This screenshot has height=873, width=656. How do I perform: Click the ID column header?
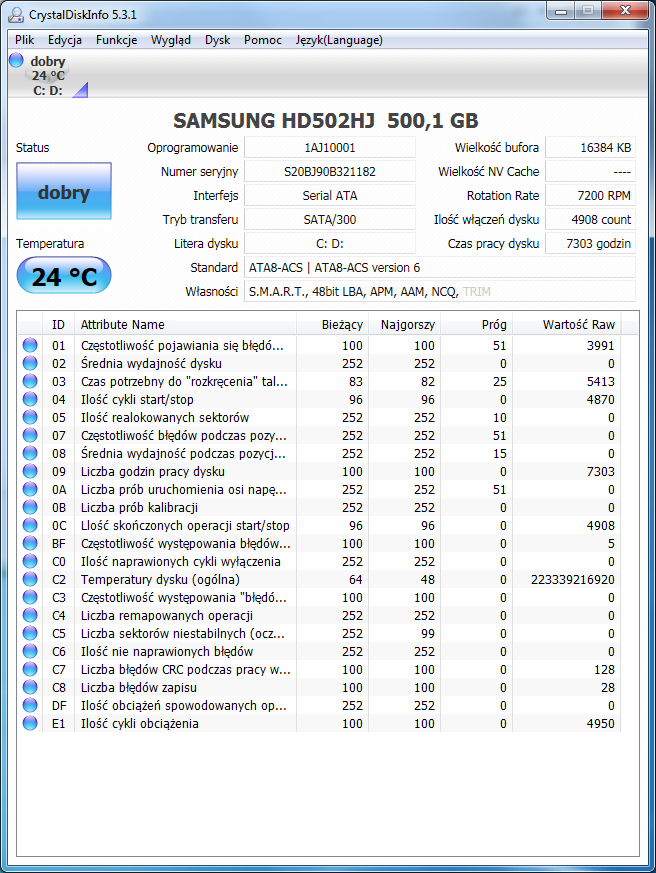(58, 325)
